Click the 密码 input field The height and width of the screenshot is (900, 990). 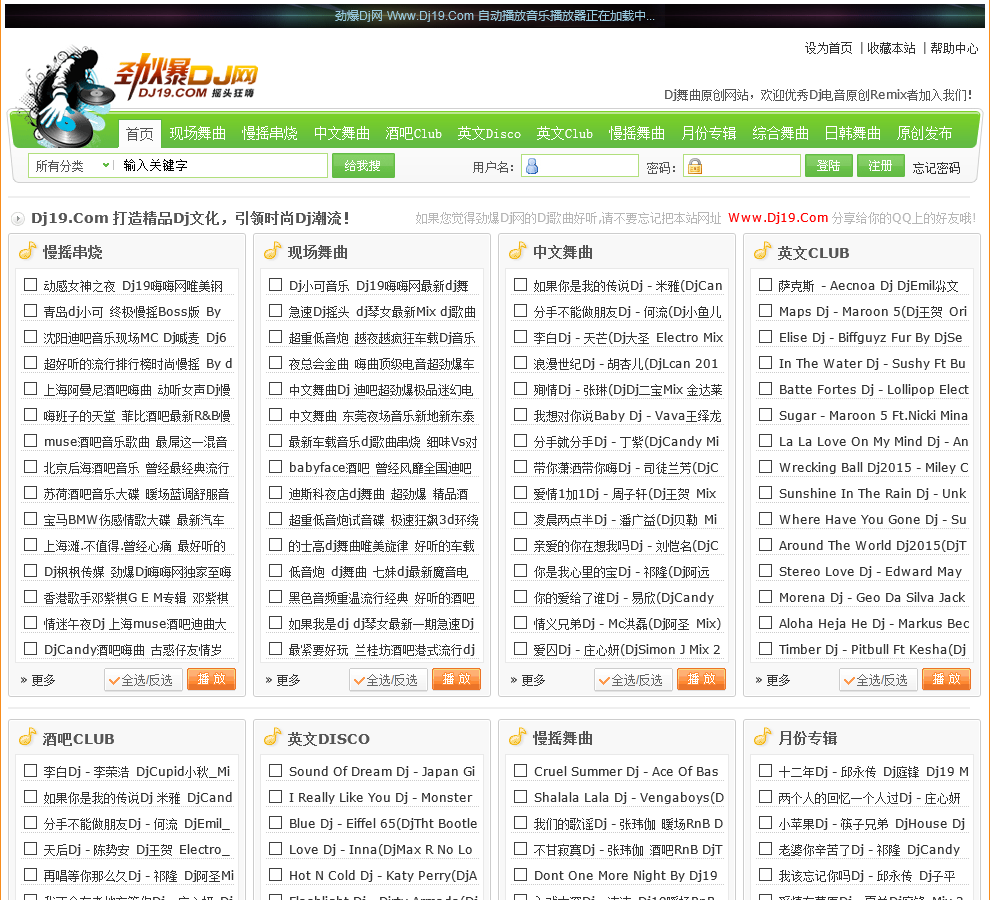(x=742, y=166)
